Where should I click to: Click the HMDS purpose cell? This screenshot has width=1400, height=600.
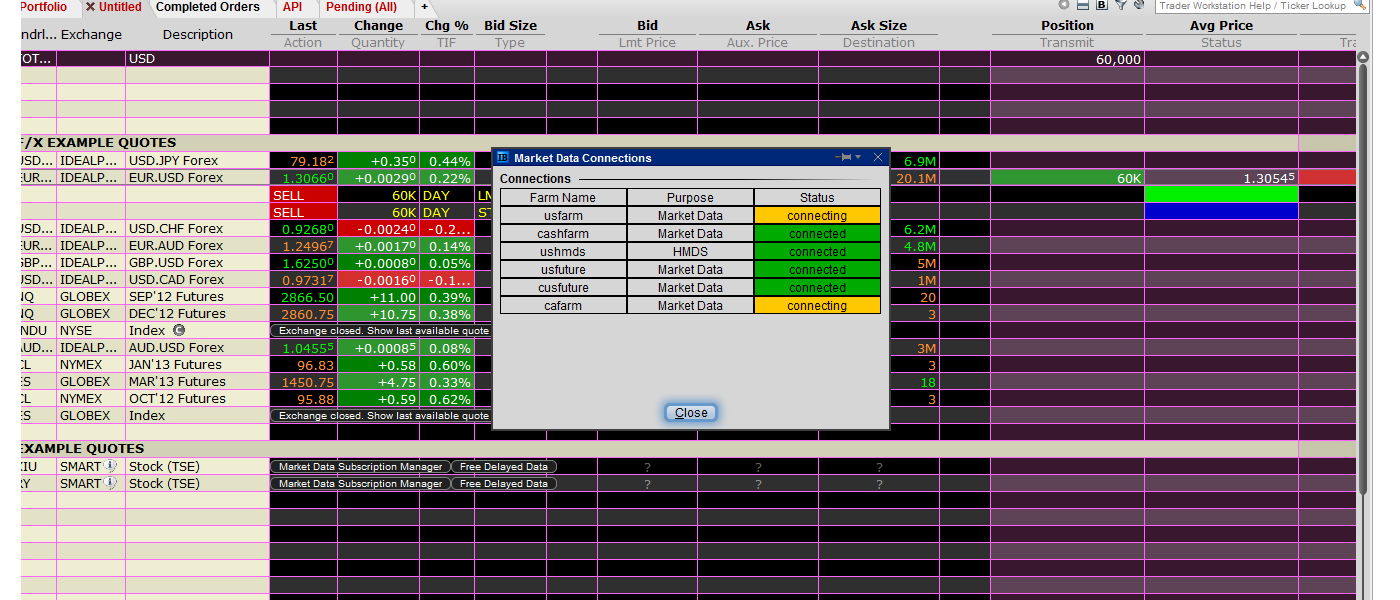pyautogui.click(x=690, y=251)
